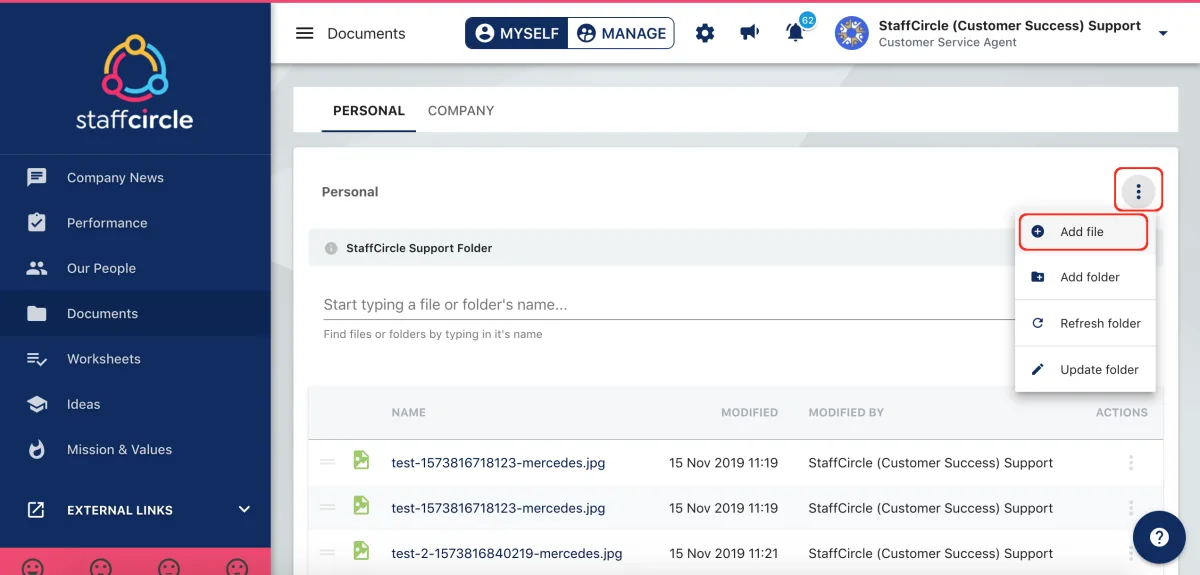Open actions menu for test-2-1573816840219-mercedes.jpg
The image size is (1200, 575).
(x=1131, y=552)
